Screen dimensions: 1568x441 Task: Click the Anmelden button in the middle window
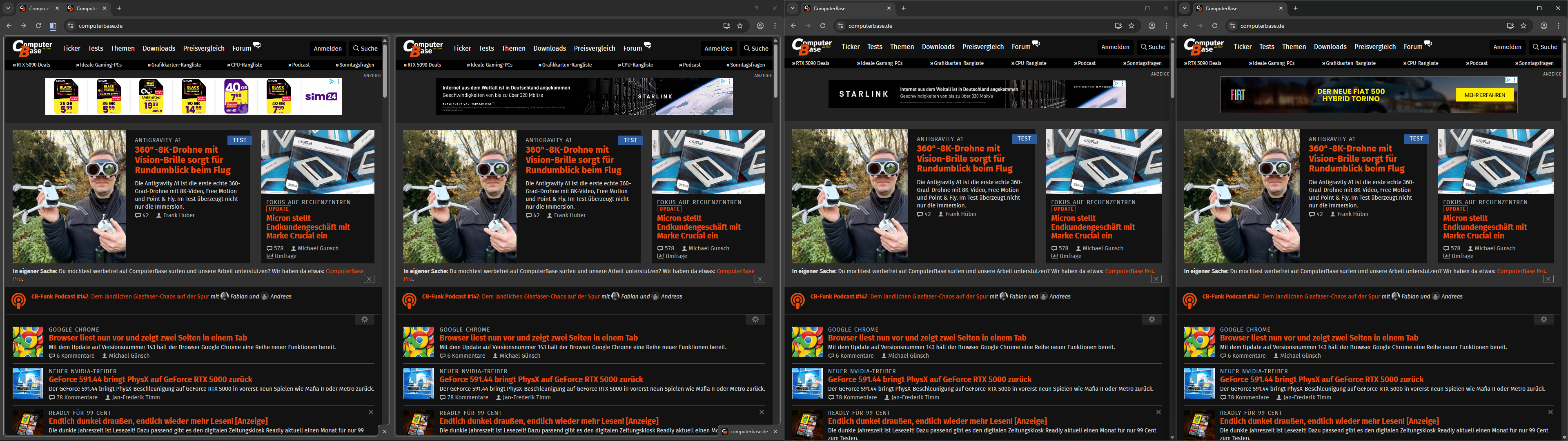click(1115, 47)
